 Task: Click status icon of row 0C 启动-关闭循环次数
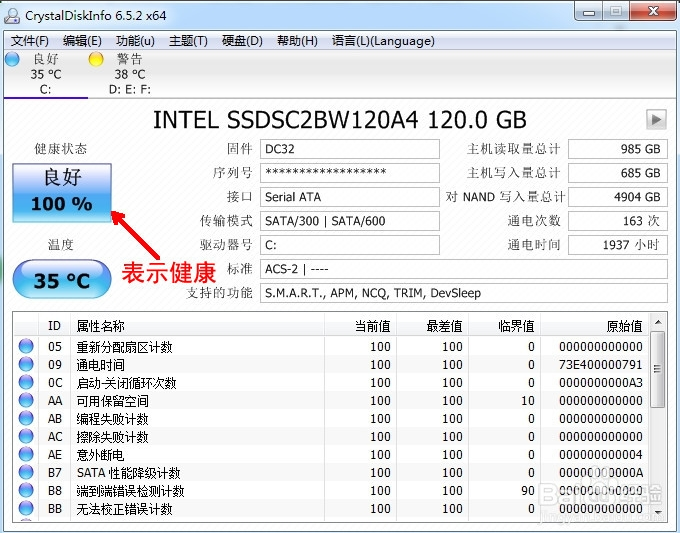click(x=26, y=382)
